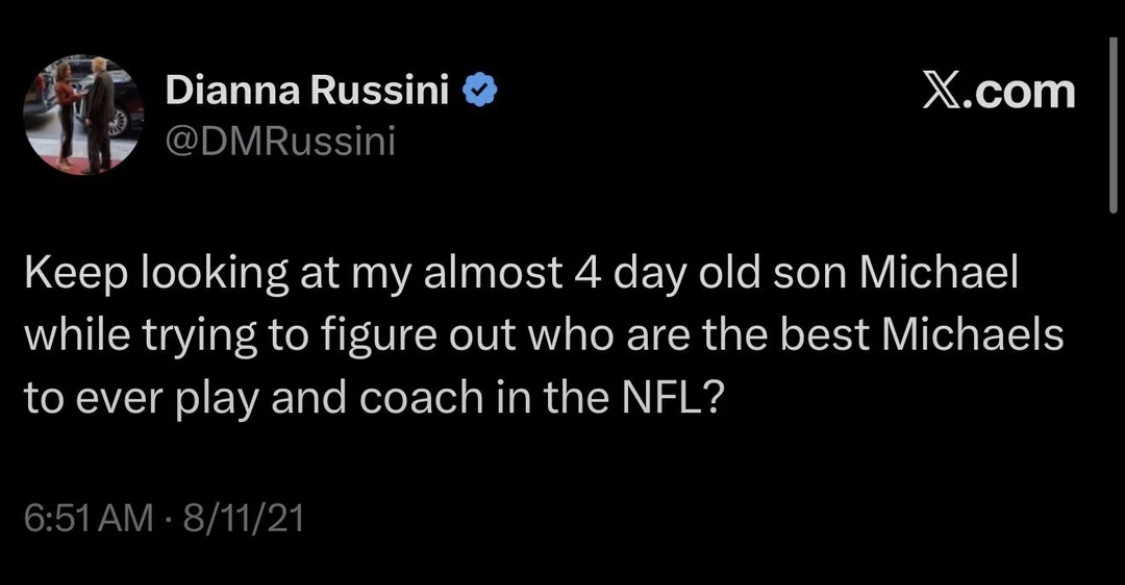
Task: Click the display name Dianna Russini
Action: 306,93
